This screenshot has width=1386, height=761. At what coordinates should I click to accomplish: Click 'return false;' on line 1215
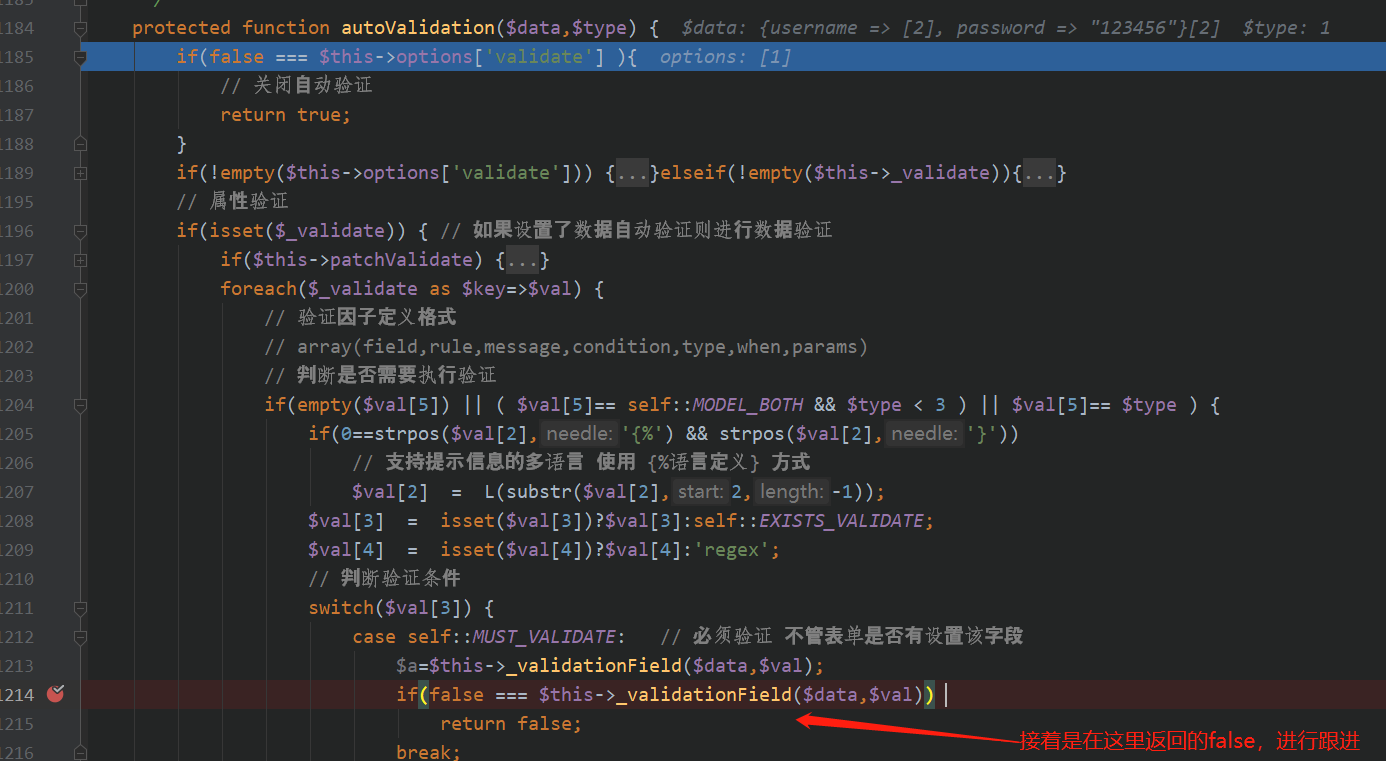click(x=511, y=724)
